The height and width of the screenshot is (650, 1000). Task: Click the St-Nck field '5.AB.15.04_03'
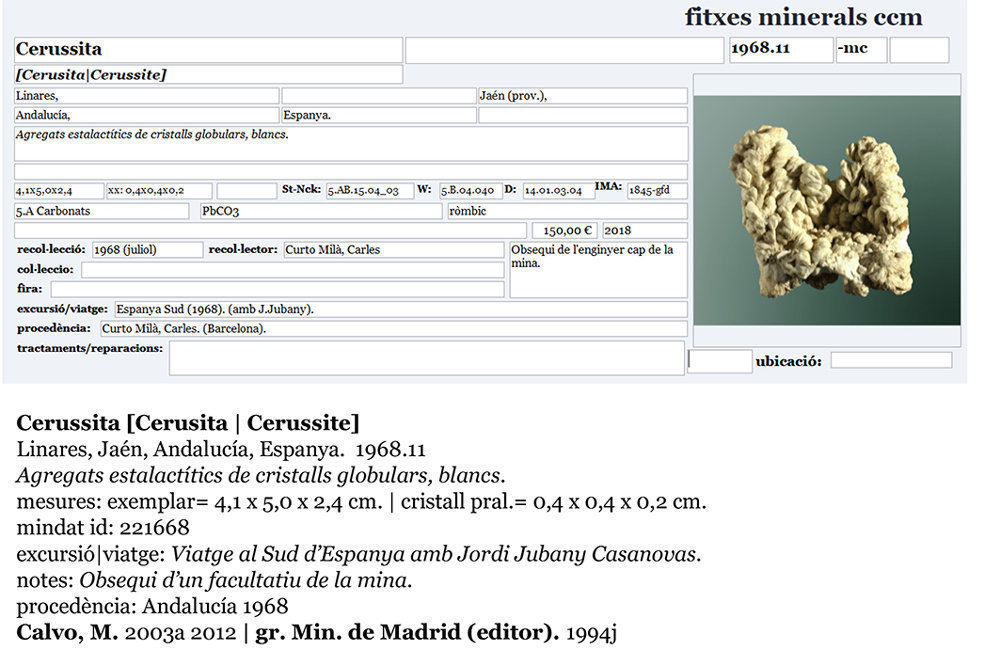point(369,191)
